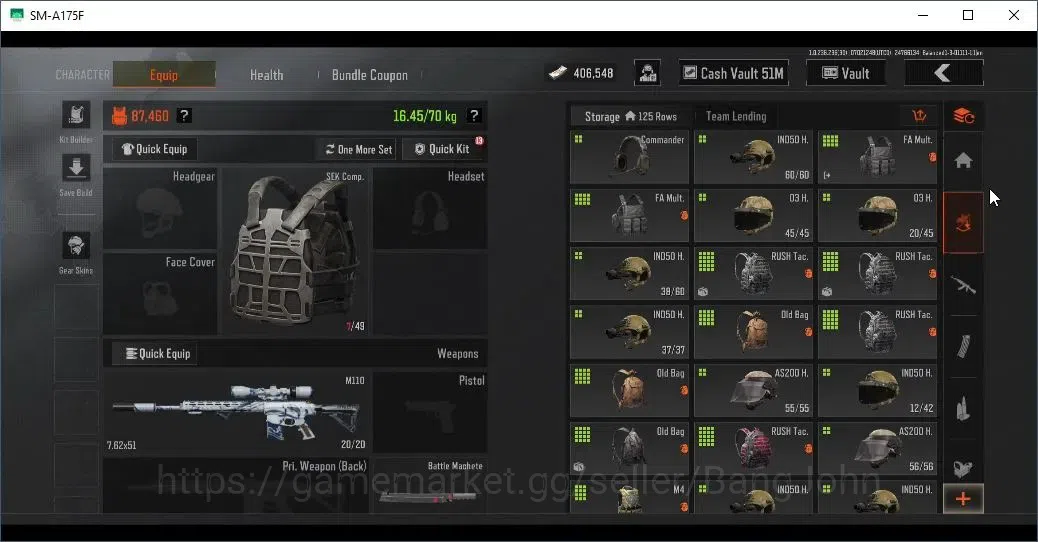Click the orange plus button in sidebar

pyautogui.click(x=963, y=498)
